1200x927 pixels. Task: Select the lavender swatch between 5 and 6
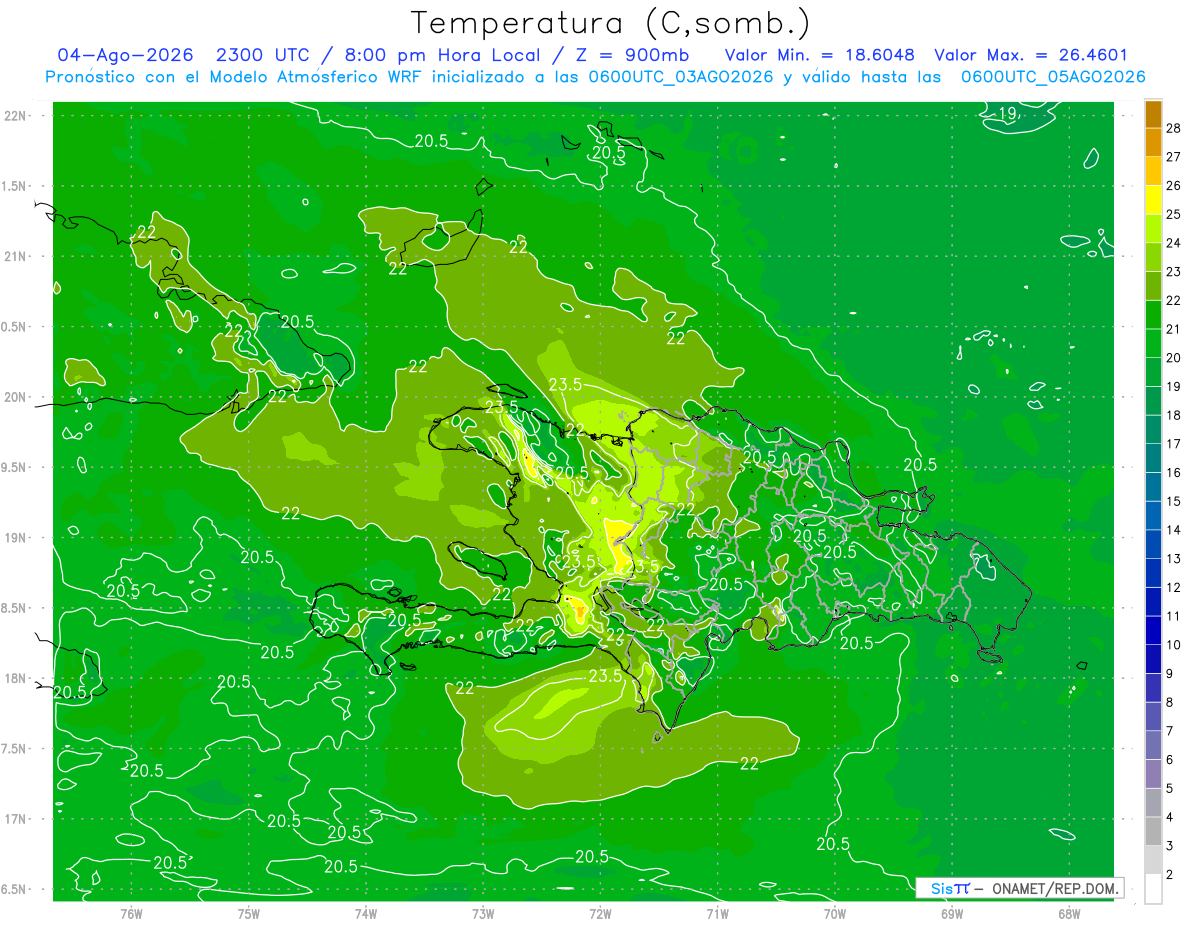pyautogui.click(x=1153, y=775)
